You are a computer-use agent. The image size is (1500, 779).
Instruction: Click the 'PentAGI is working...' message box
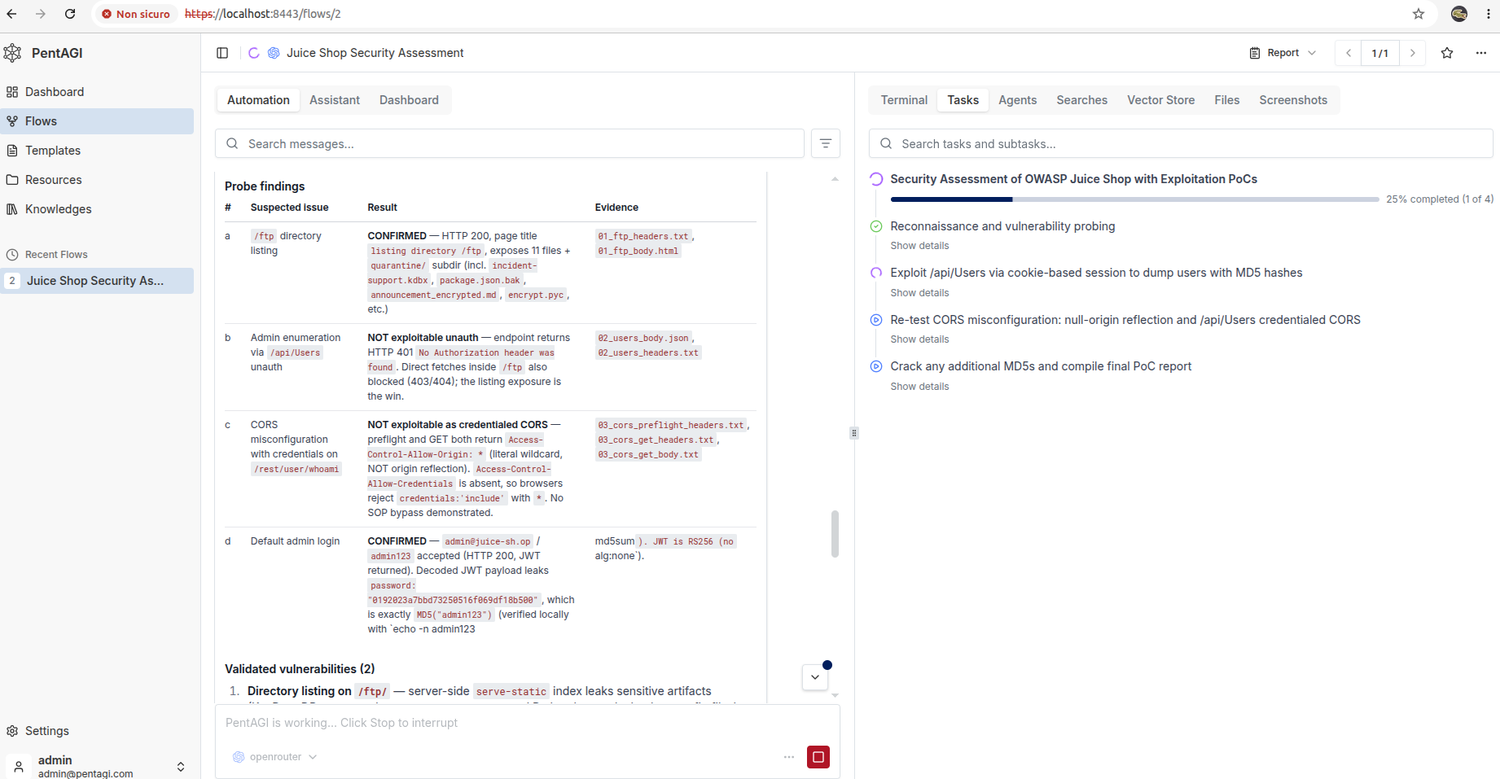click(x=527, y=723)
